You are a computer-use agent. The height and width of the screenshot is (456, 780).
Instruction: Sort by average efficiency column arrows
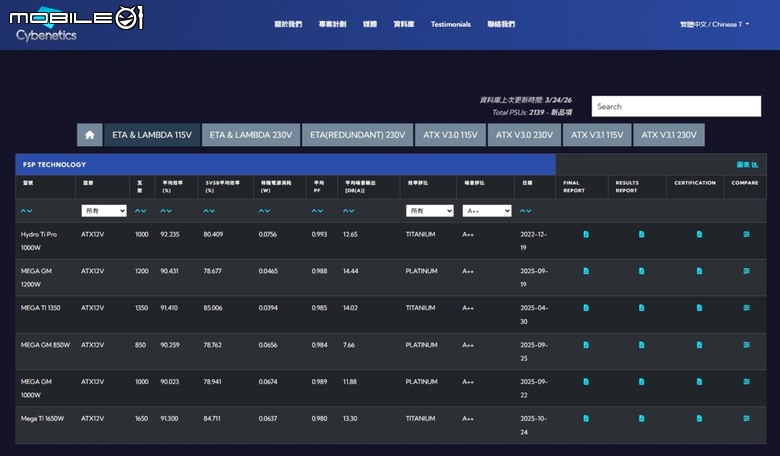[166, 211]
